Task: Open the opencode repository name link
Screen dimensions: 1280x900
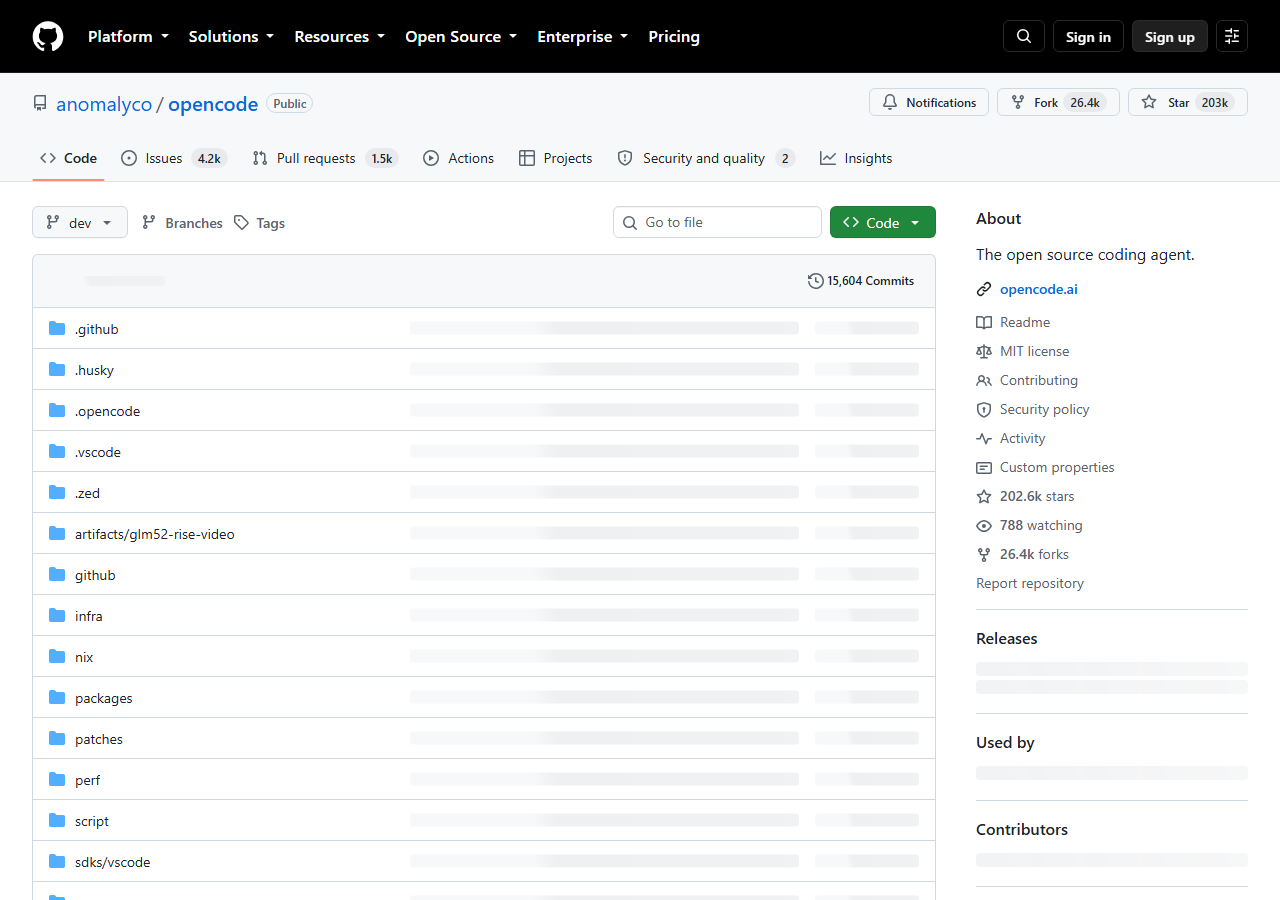Action: tap(213, 104)
